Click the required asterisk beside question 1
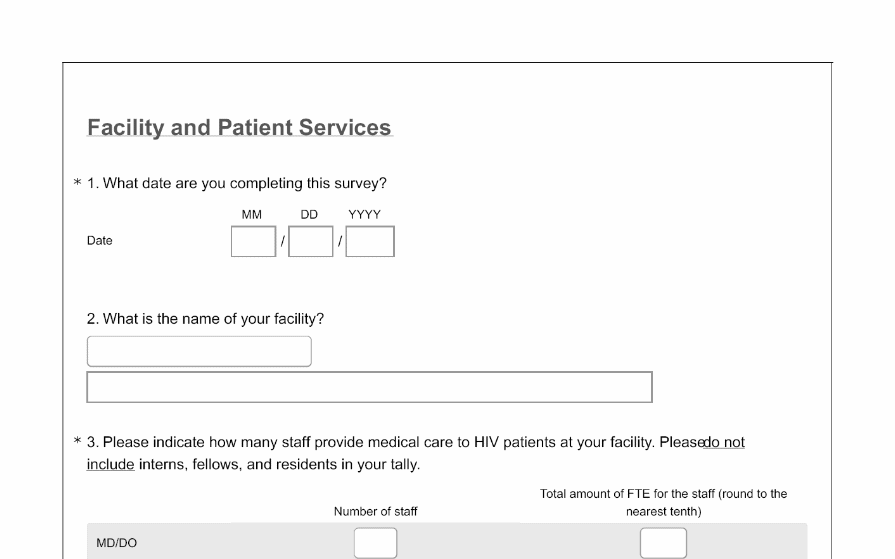The width and height of the screenshot is (895, 559). (77, 185)
